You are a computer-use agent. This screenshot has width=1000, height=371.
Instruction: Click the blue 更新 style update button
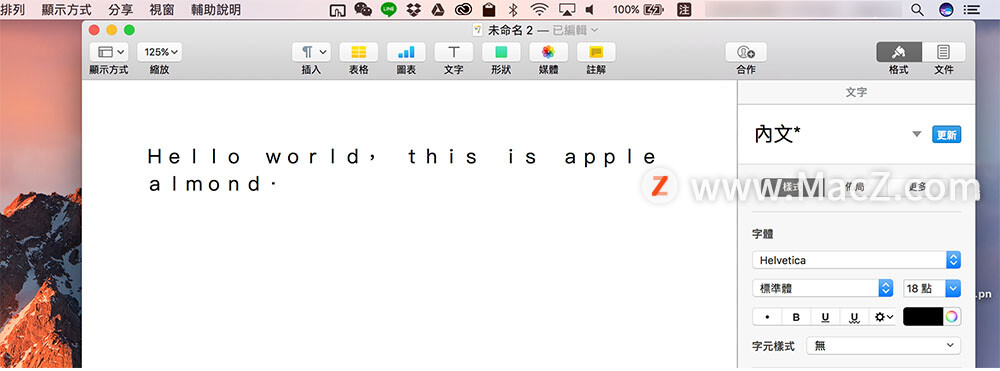pos(946,135)
